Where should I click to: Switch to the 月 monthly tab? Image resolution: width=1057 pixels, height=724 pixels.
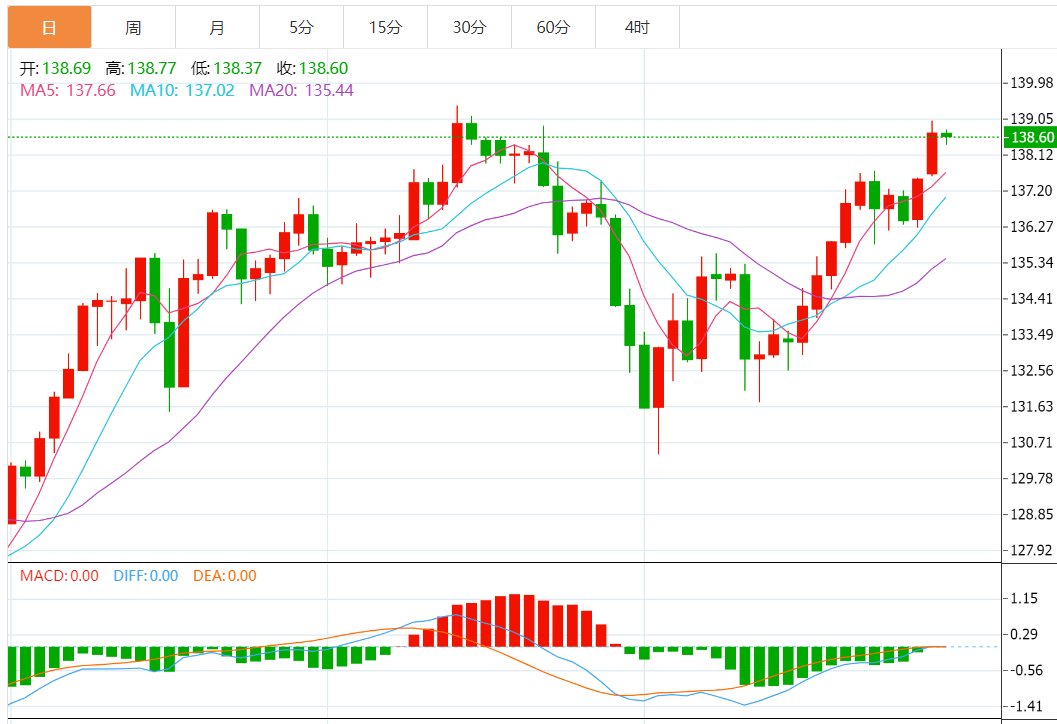(217, 28)
